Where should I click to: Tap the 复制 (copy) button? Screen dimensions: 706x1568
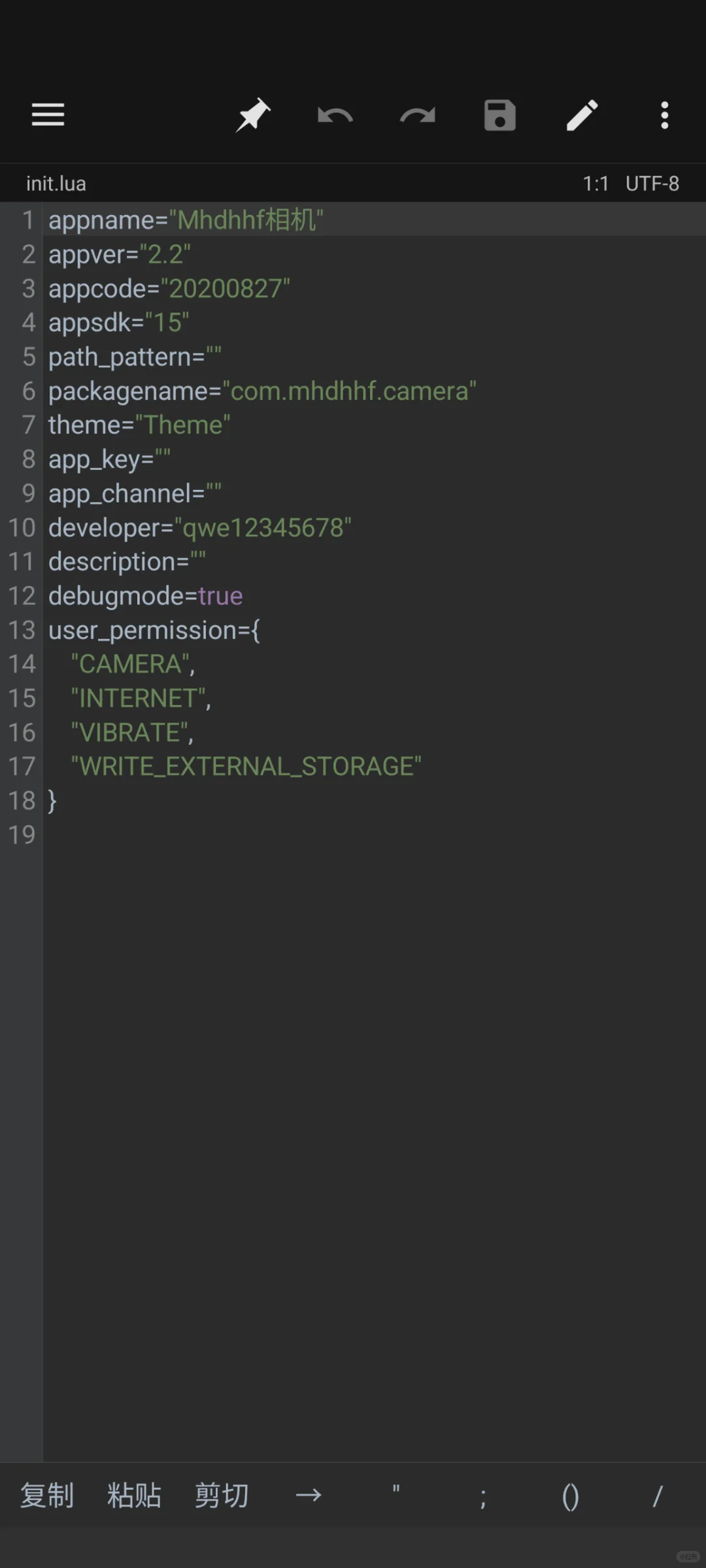tap(47, 1495)
